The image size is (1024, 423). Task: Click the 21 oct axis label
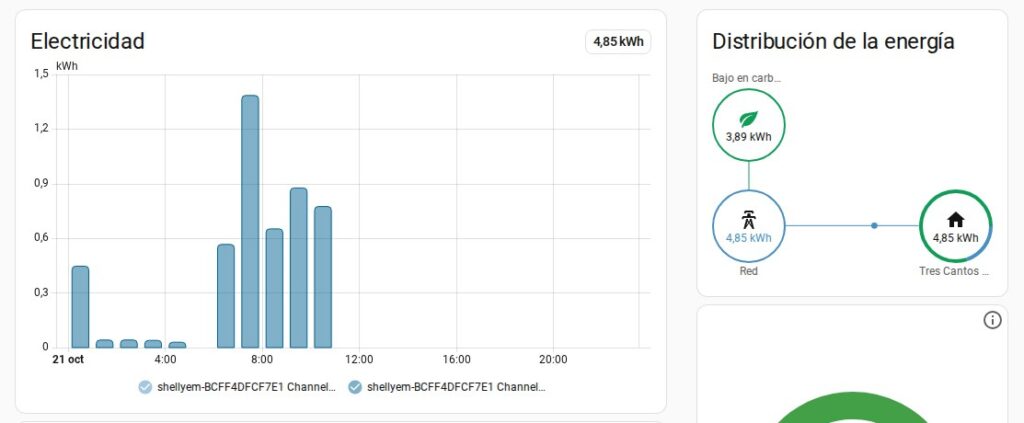pos(68,360)
